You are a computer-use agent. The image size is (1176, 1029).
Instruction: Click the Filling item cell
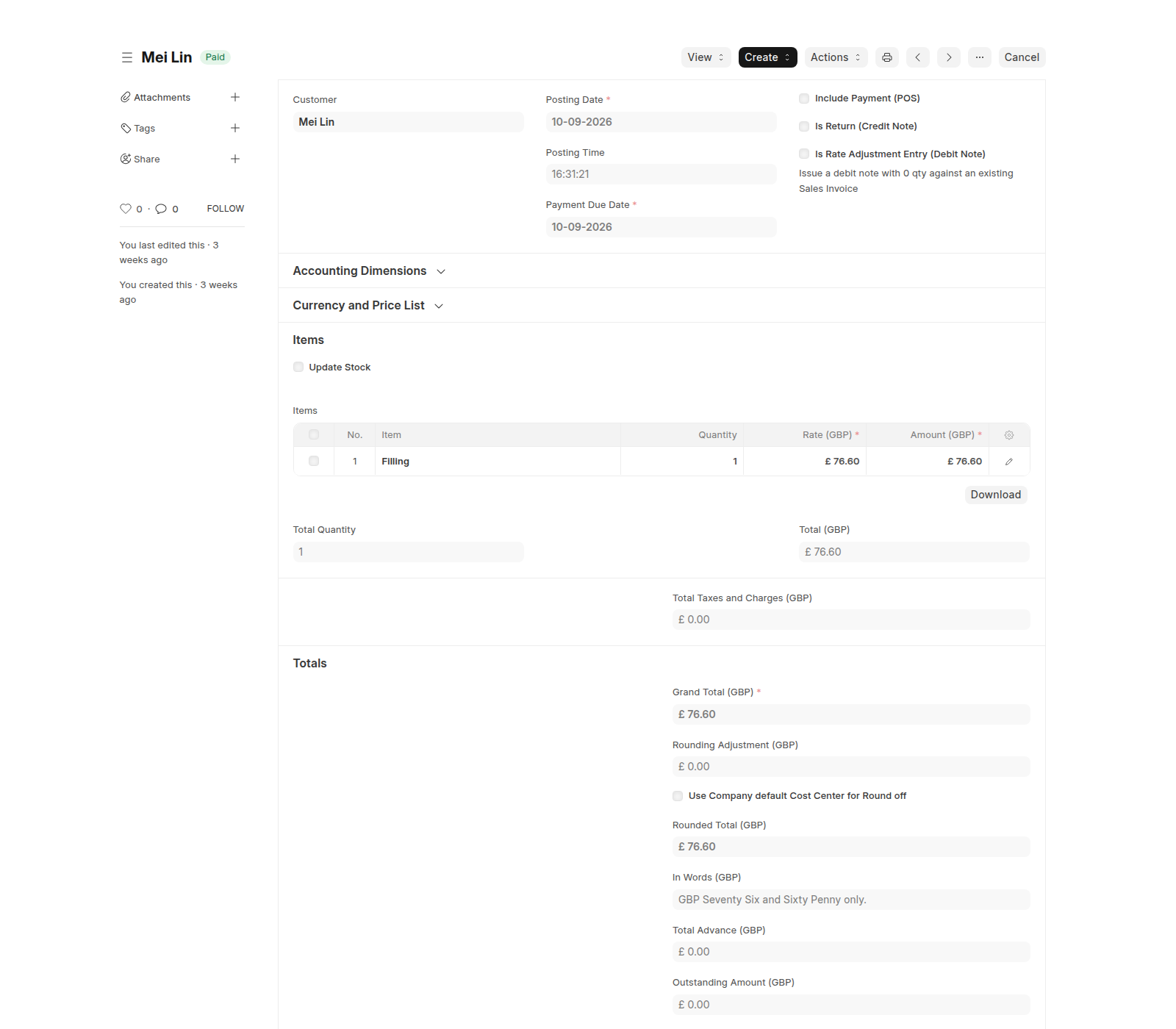pyautogui.click(x=498, y=462)
